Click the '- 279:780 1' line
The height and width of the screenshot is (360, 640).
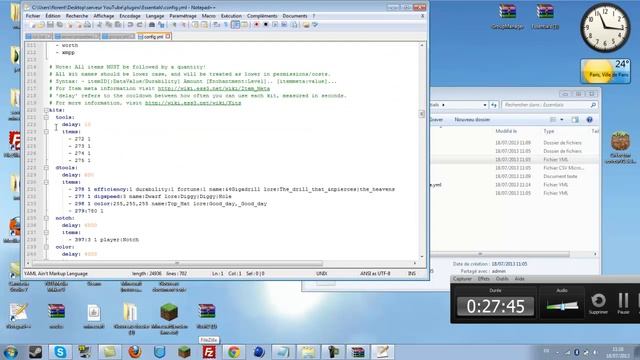point(86,211)
